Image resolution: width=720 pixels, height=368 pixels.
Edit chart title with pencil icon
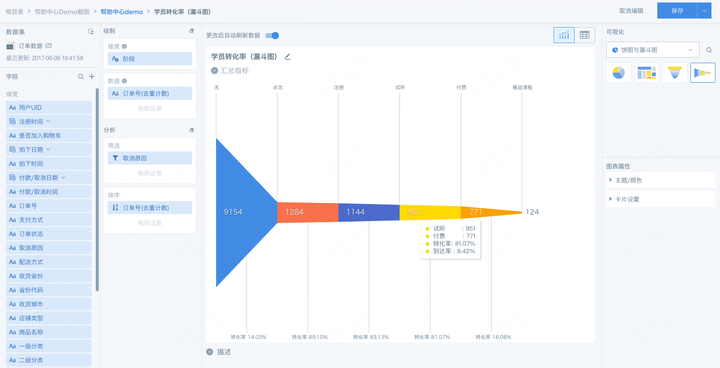click(288, 57)
